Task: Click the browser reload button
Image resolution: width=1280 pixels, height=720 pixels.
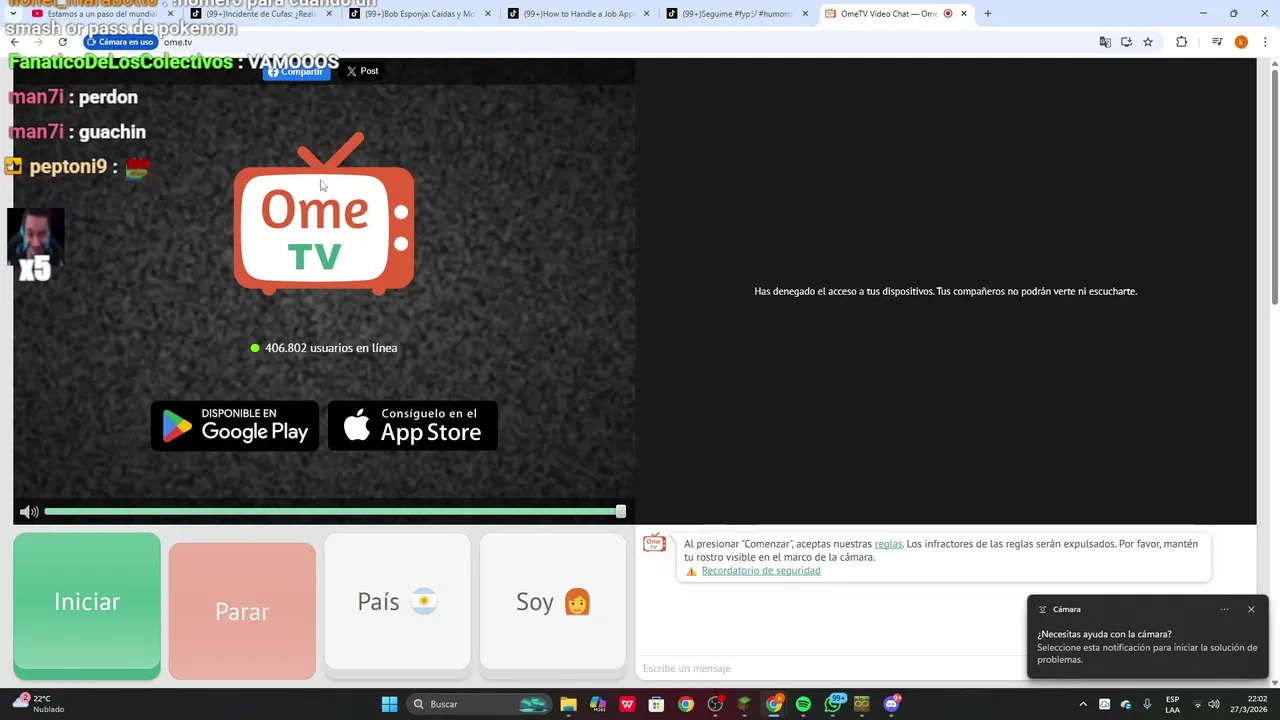Action: point(62,42)
